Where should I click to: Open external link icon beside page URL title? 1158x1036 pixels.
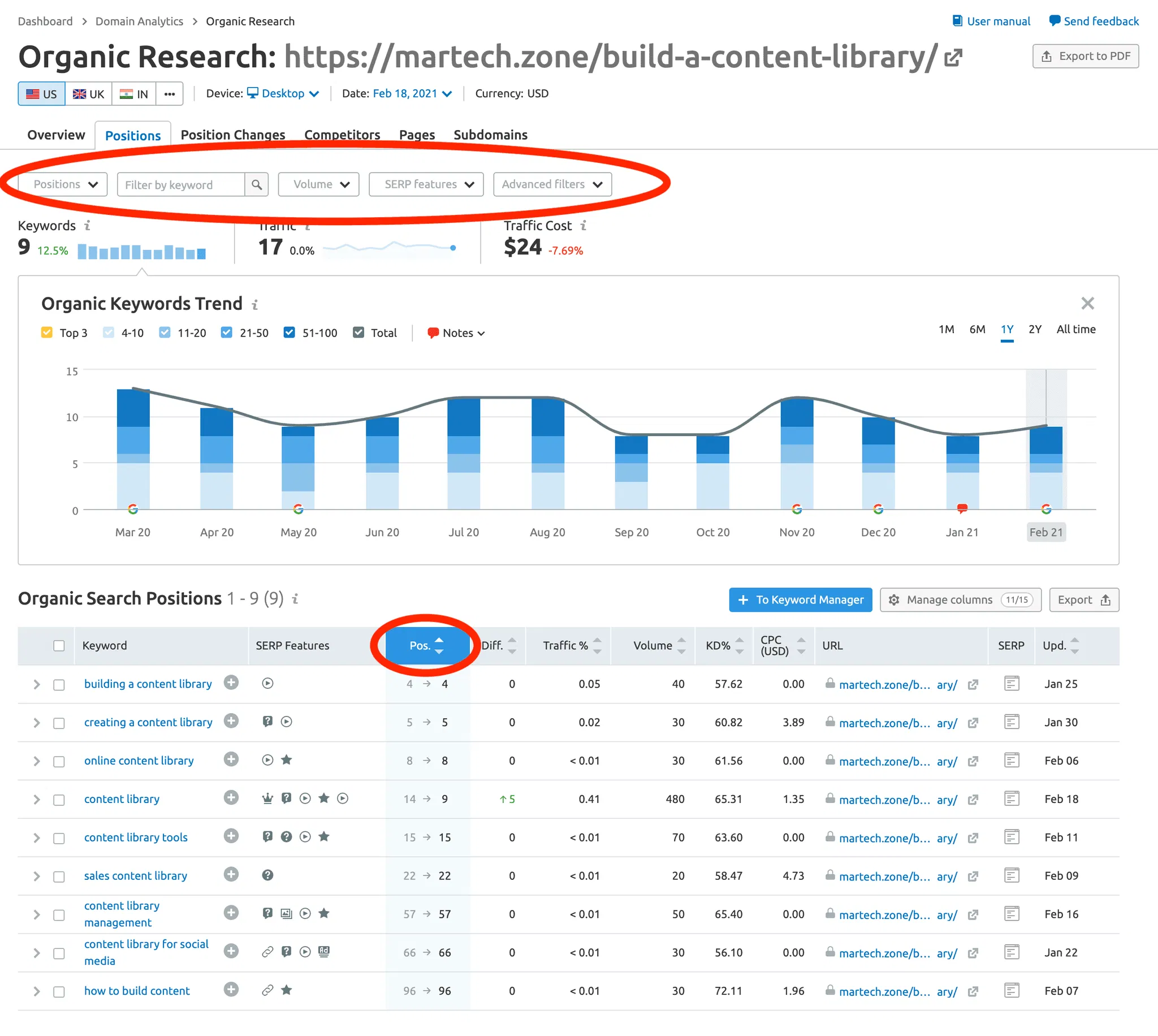[x=953, y=58]
